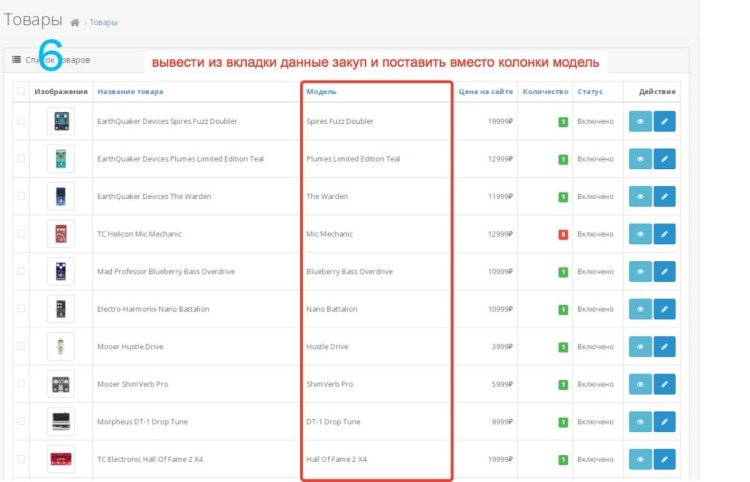This screenshot has height=482, width=750.
Task: Check the box for EarthQuaker Devices Spires Fuzz Doubler
Action: point(20,121)
